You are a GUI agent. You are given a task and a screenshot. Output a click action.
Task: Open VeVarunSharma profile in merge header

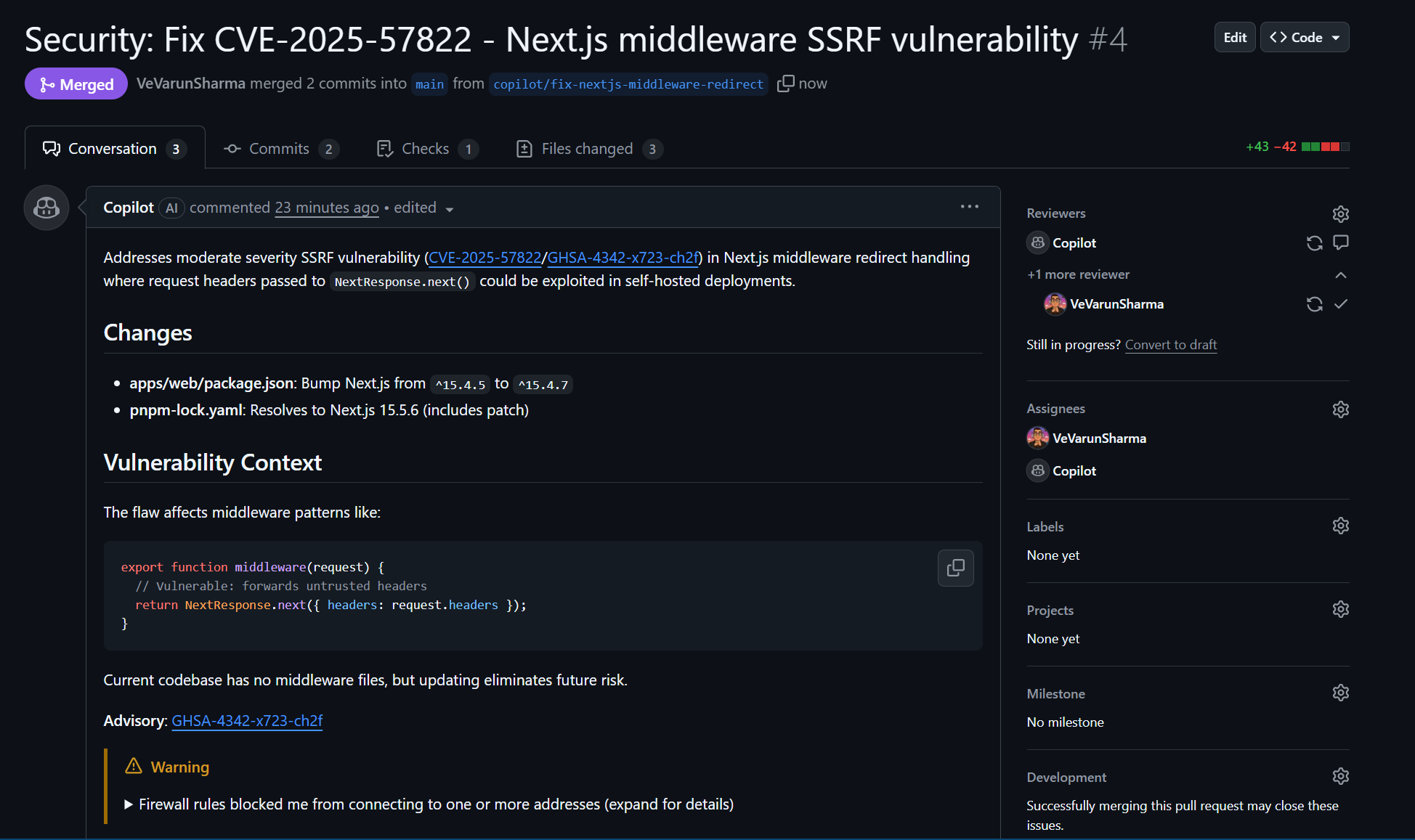190,83
